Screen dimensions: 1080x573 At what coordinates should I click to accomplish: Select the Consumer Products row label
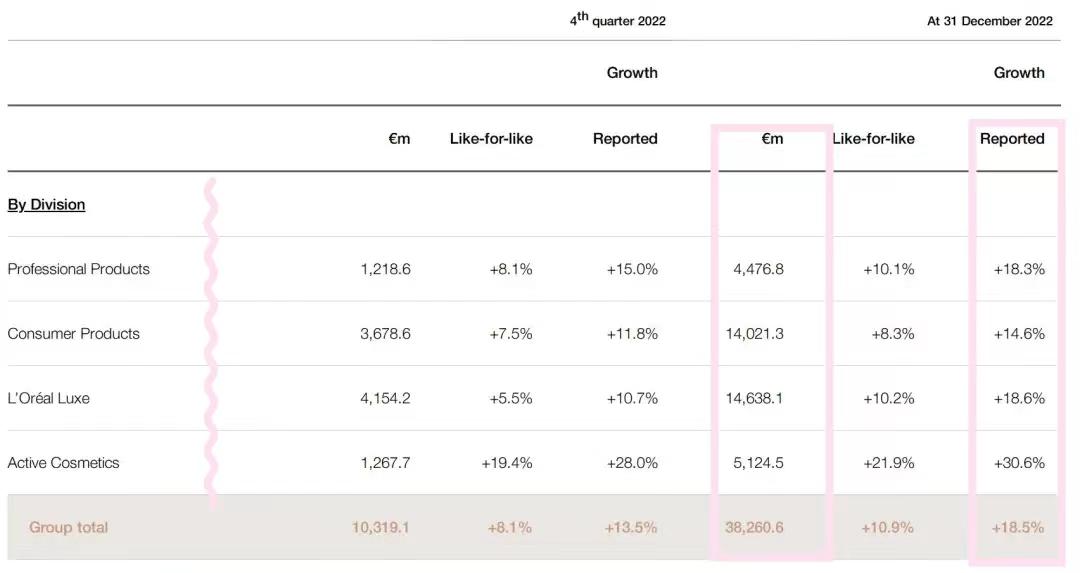click(x=73, y=334)
